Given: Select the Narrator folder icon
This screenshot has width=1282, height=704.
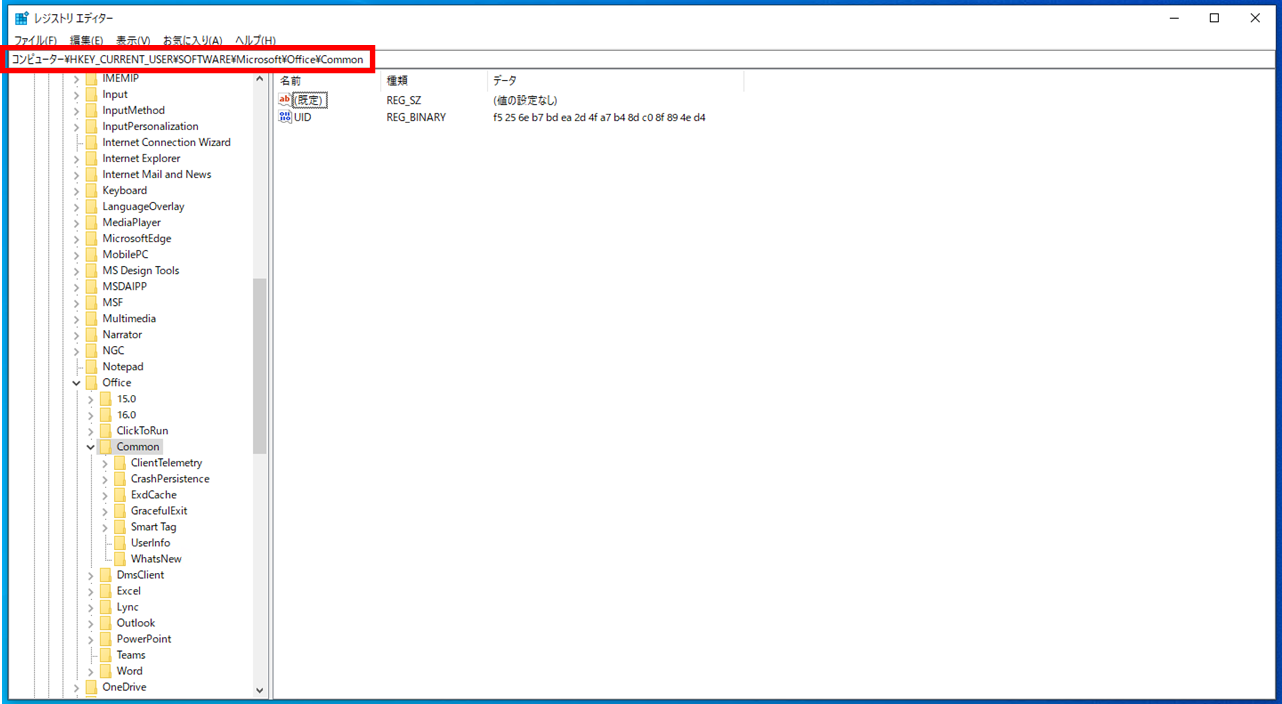Looking at the screenshot, I should click(x=91, y=334).
